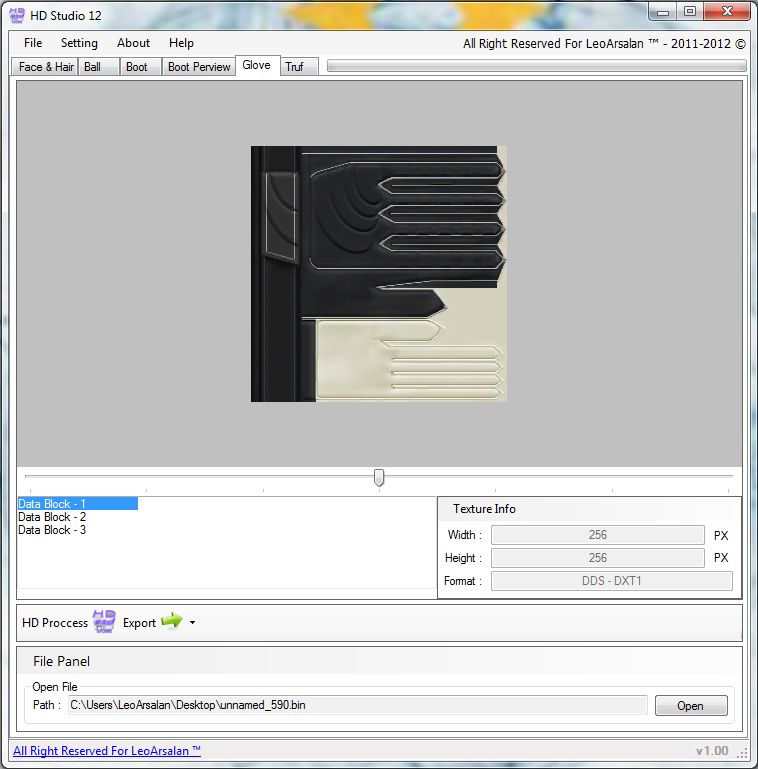
Task: Open the About menu
Action: point(133,43)
